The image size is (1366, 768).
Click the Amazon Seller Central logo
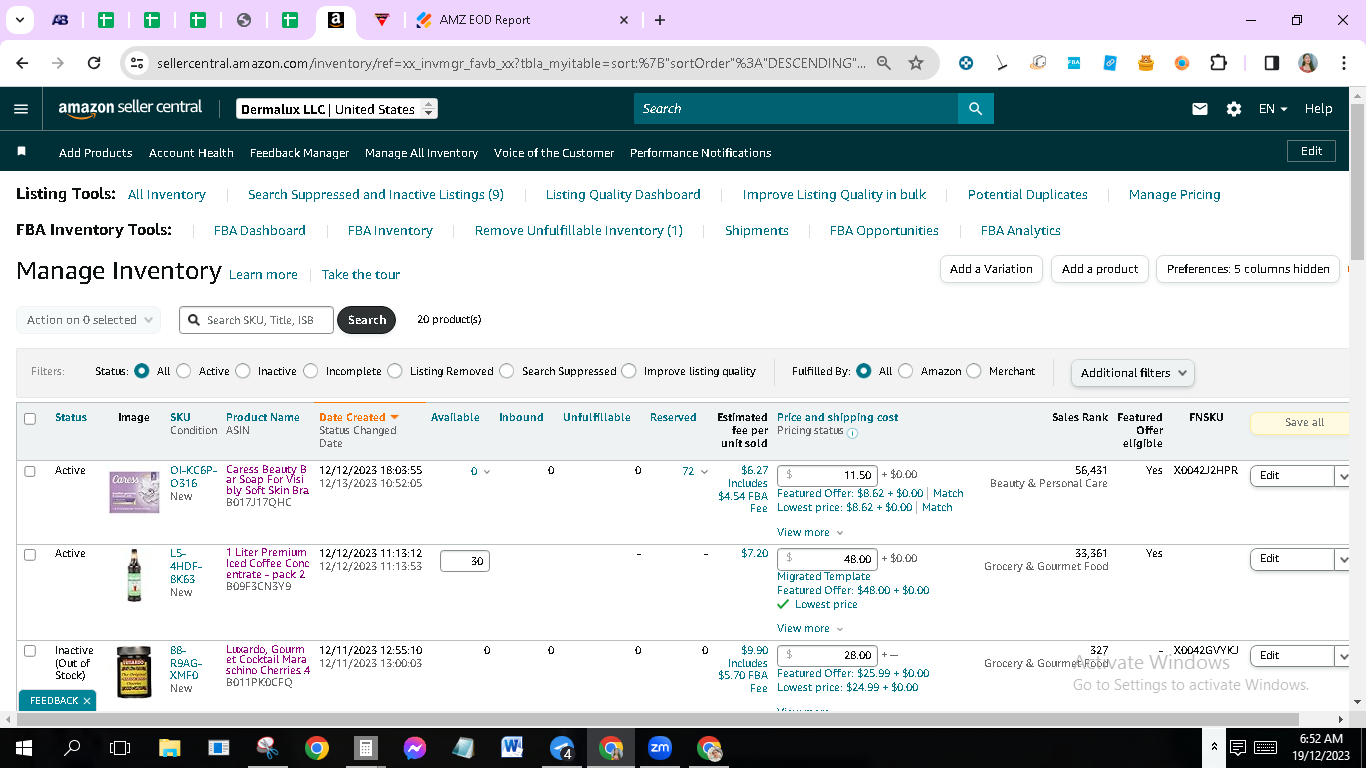(130, 108)
